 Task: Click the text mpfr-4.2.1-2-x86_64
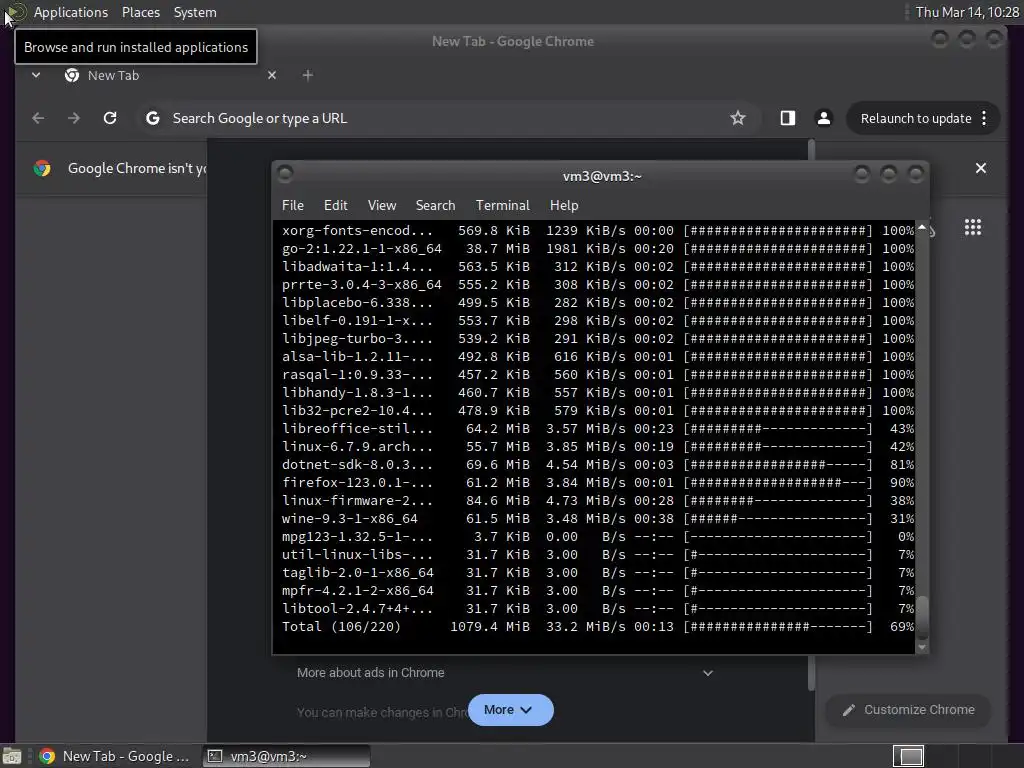358,590
